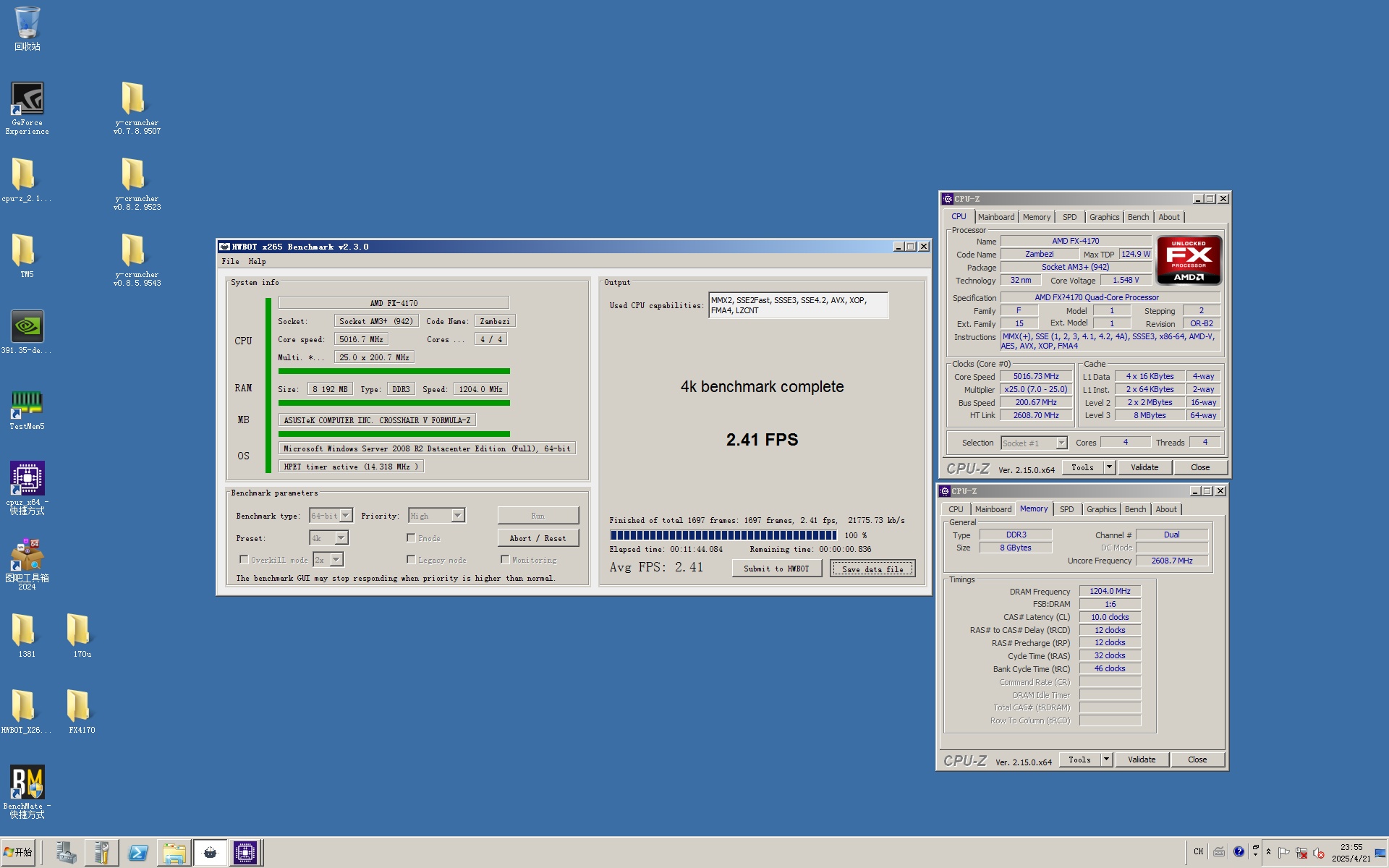Switch to HWBOT x265 taskbar button
The image size is (1389, 868).
tap(210, 853)
